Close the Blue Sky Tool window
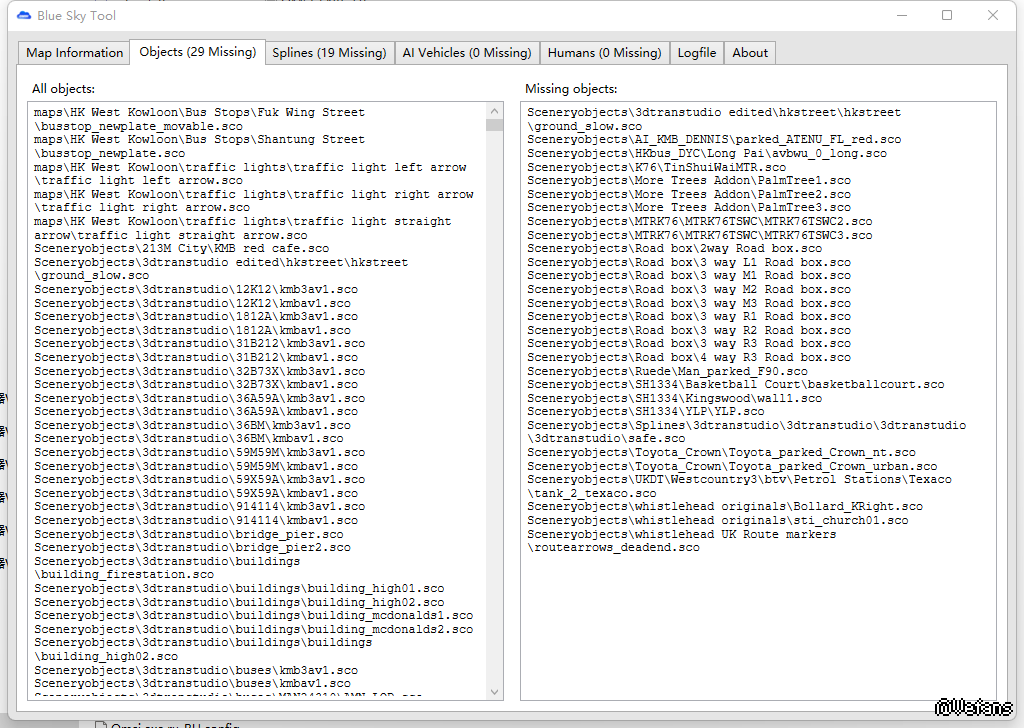 click(x=993, y=15)
